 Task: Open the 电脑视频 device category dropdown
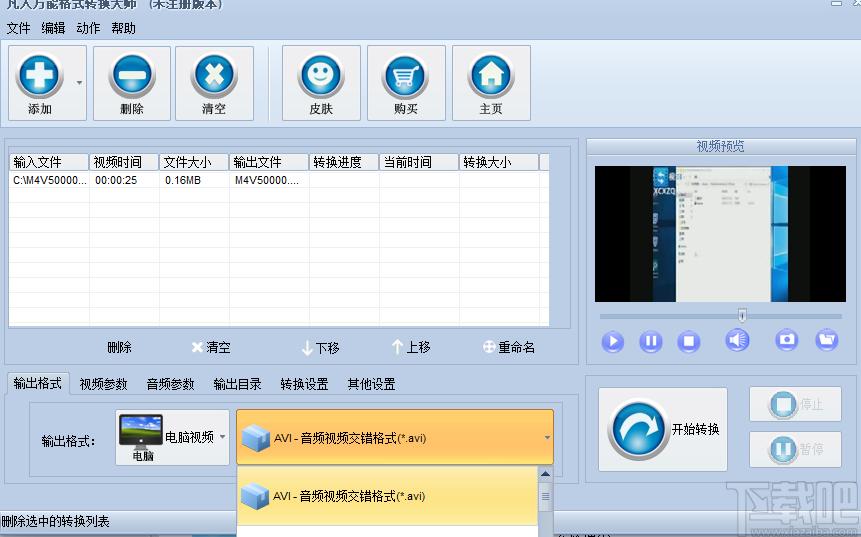[172, 438]
